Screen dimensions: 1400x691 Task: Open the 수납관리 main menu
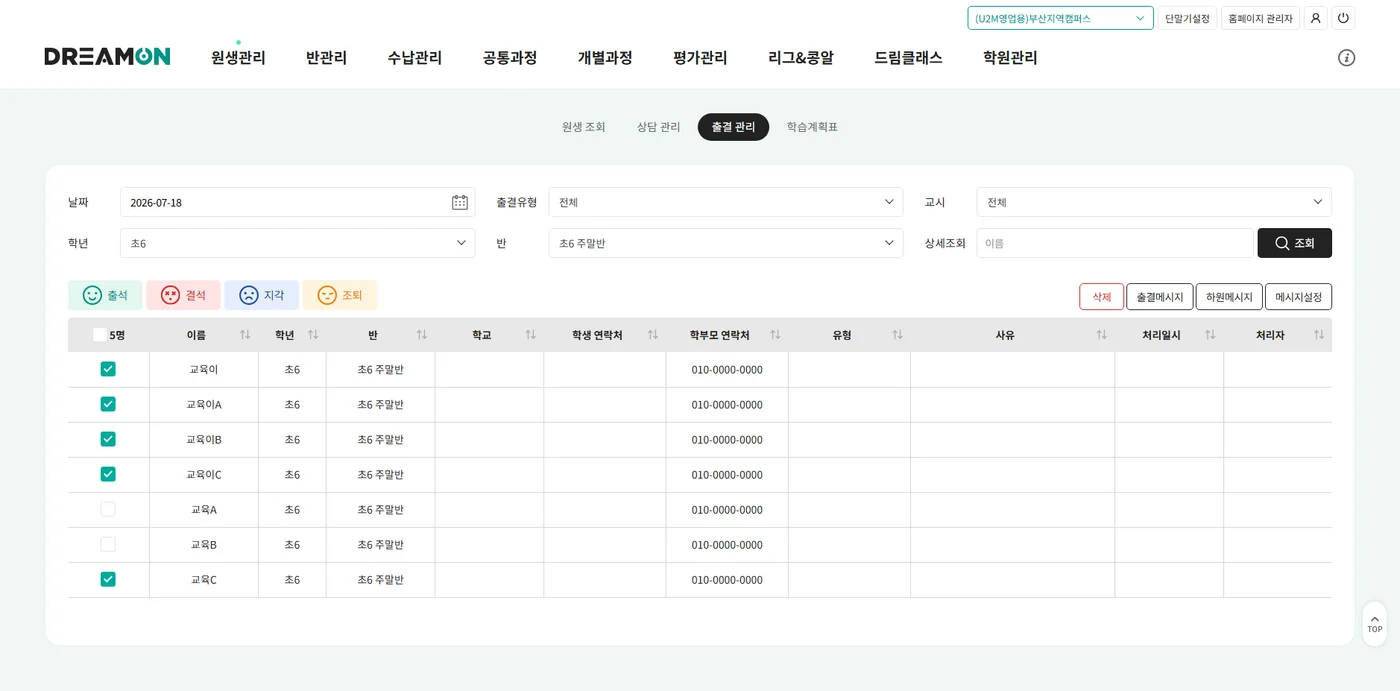(x=415, y=58)
